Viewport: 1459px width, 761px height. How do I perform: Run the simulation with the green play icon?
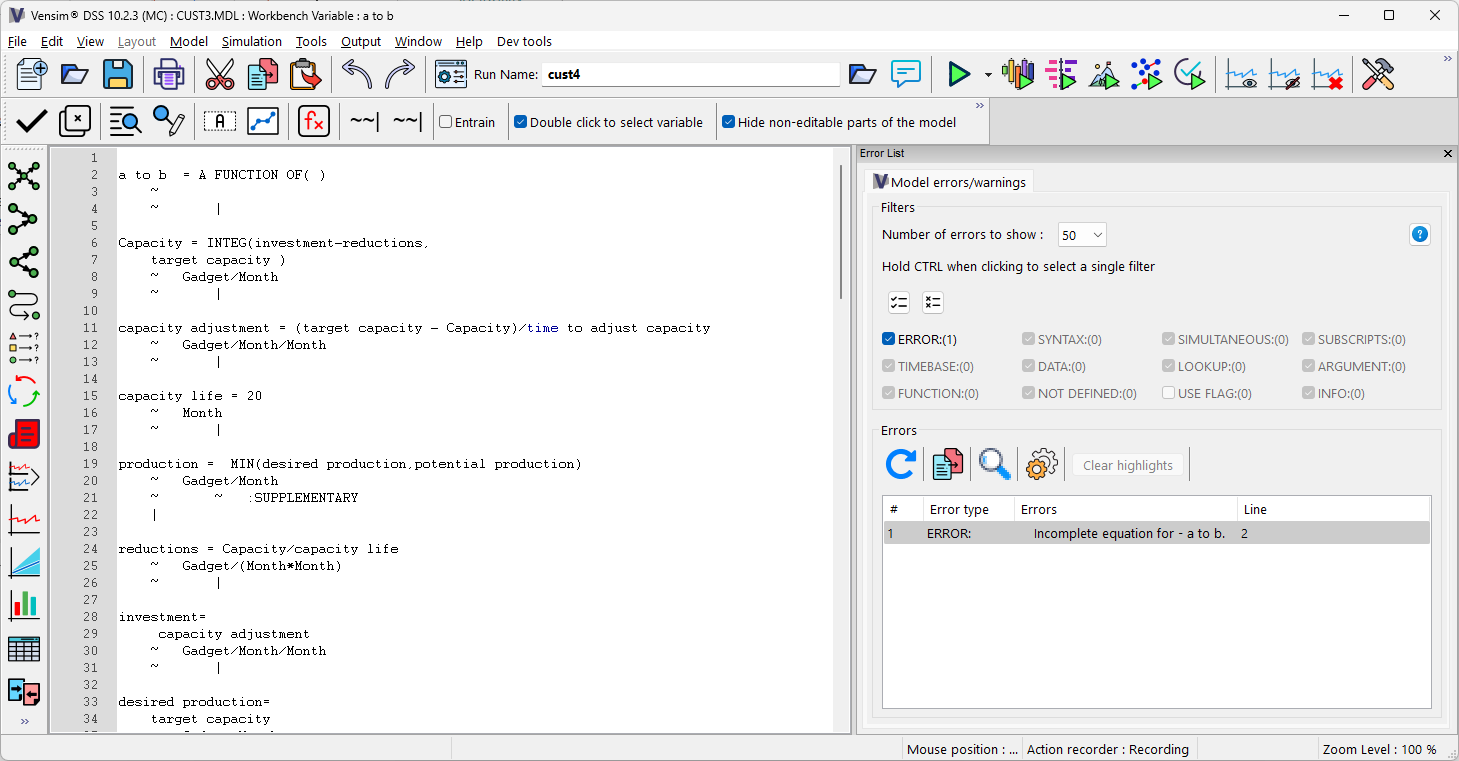point(957,74)
